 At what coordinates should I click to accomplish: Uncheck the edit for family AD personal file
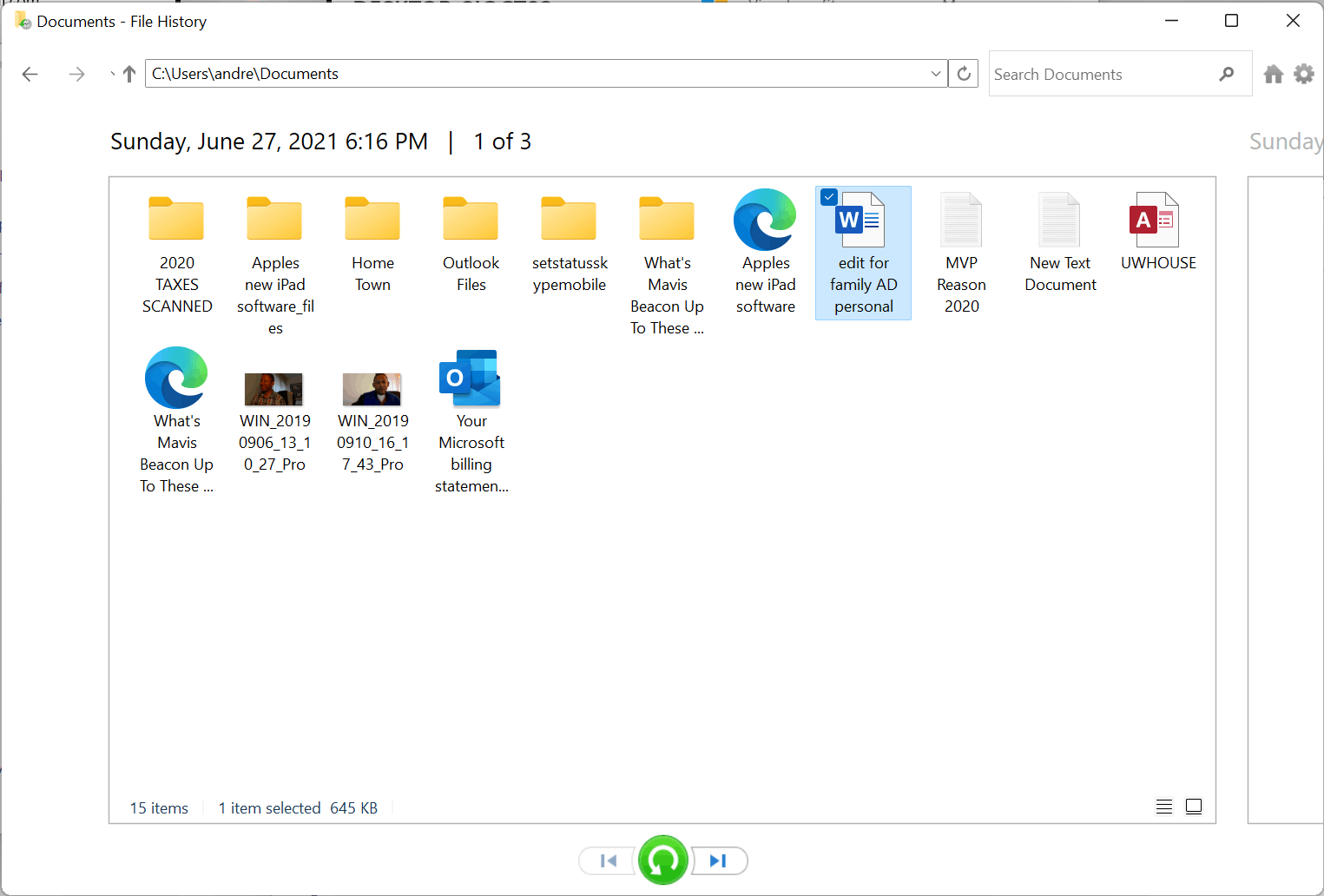click(829, 197)
